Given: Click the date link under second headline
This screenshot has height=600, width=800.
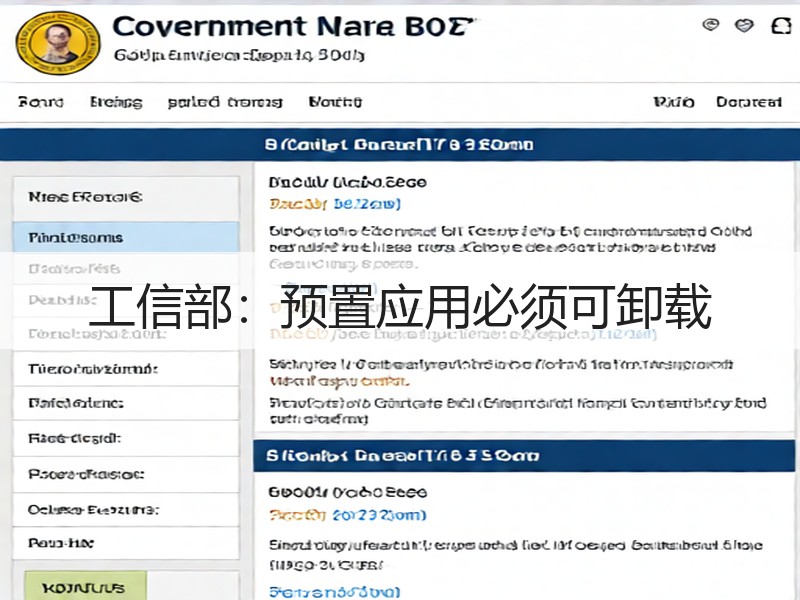Looking at the screenshot, I should [x=347, y=515].
